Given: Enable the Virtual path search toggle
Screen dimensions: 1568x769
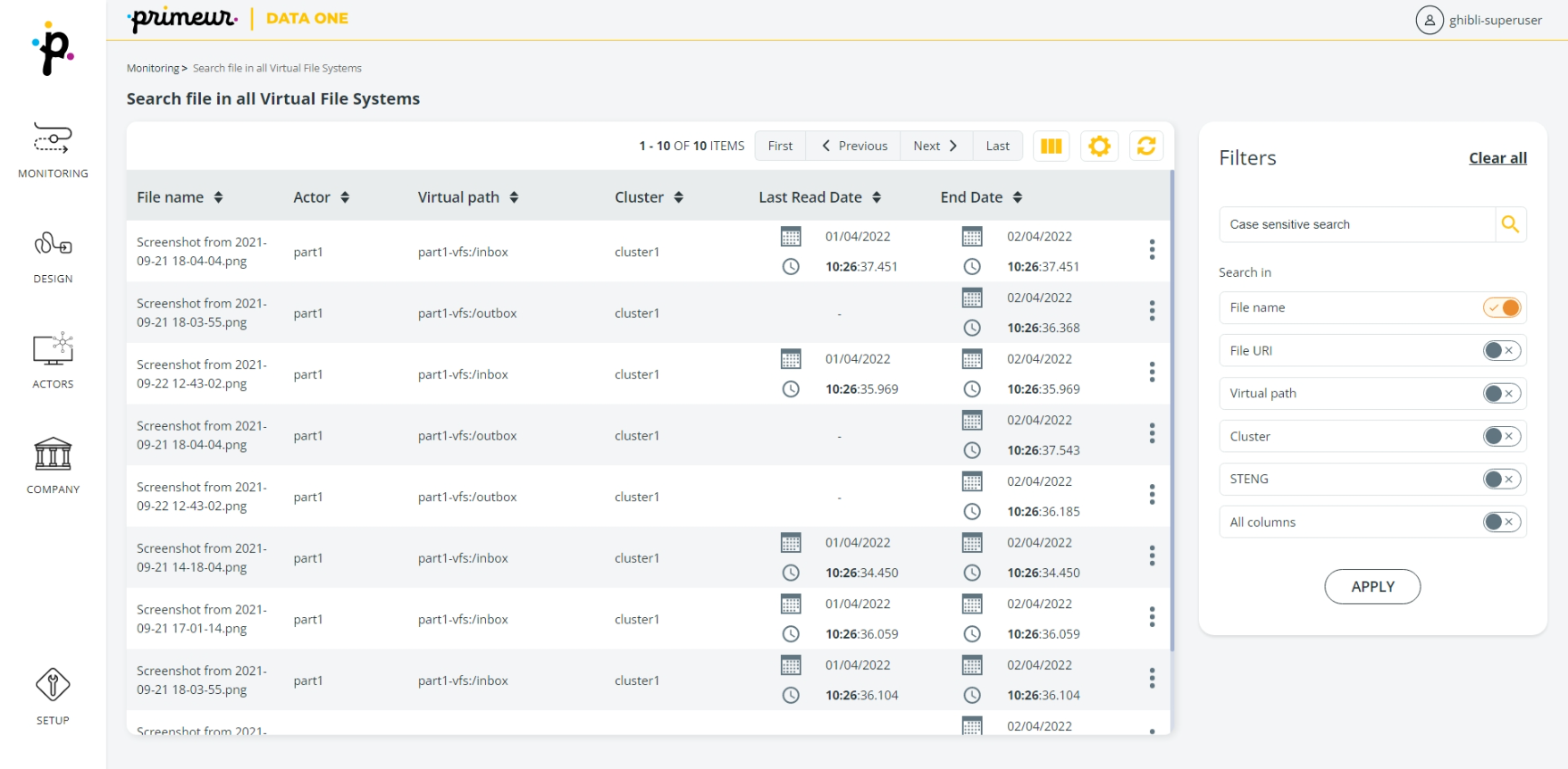Looking at the screenshot, I should pyautogui.click(x=1502, y=393).
